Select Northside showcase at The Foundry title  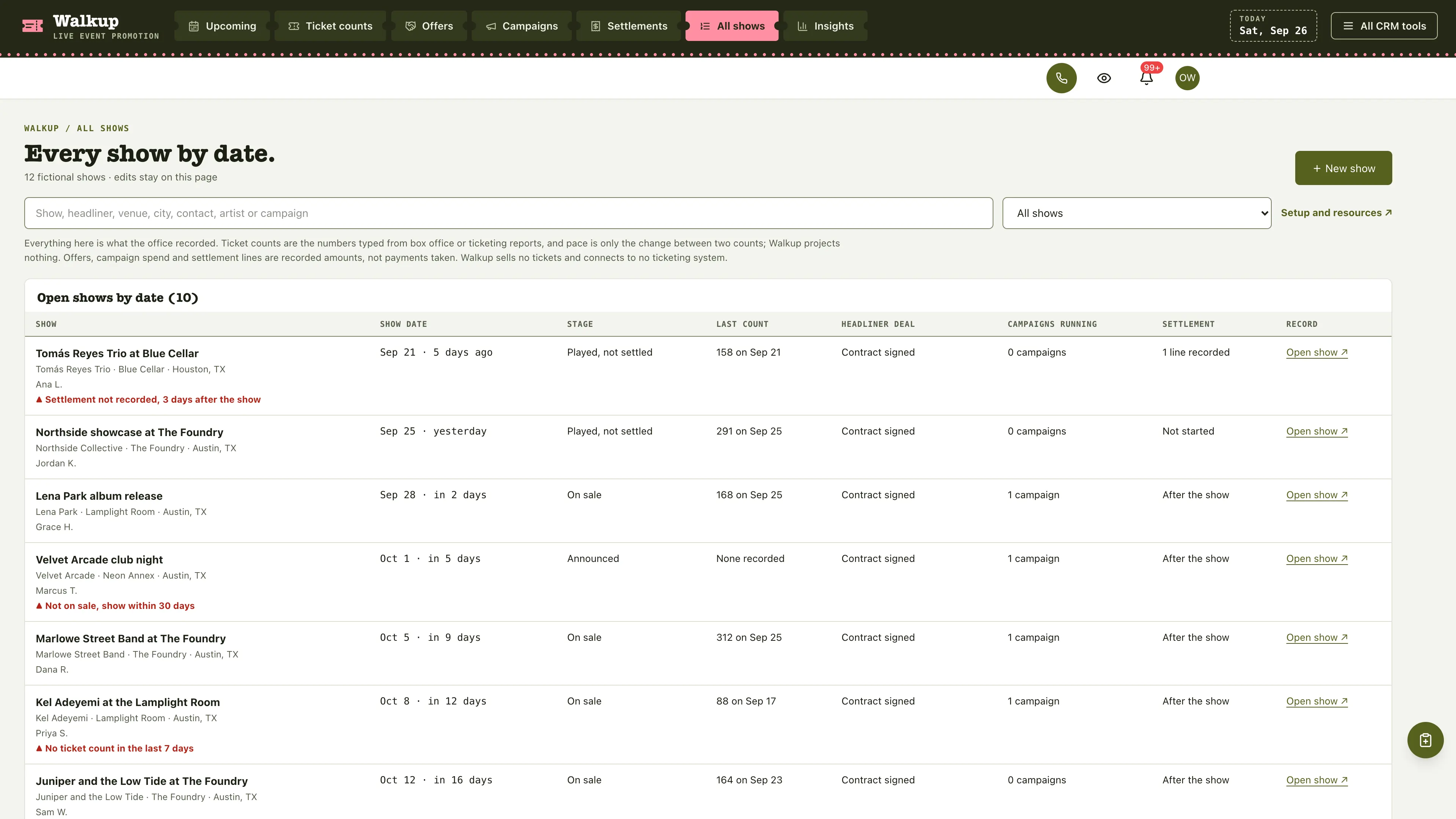tap(129, 432)
